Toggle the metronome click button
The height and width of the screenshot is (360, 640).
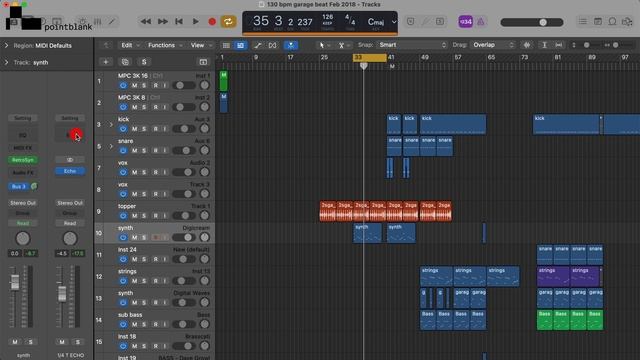pos(481,22)
